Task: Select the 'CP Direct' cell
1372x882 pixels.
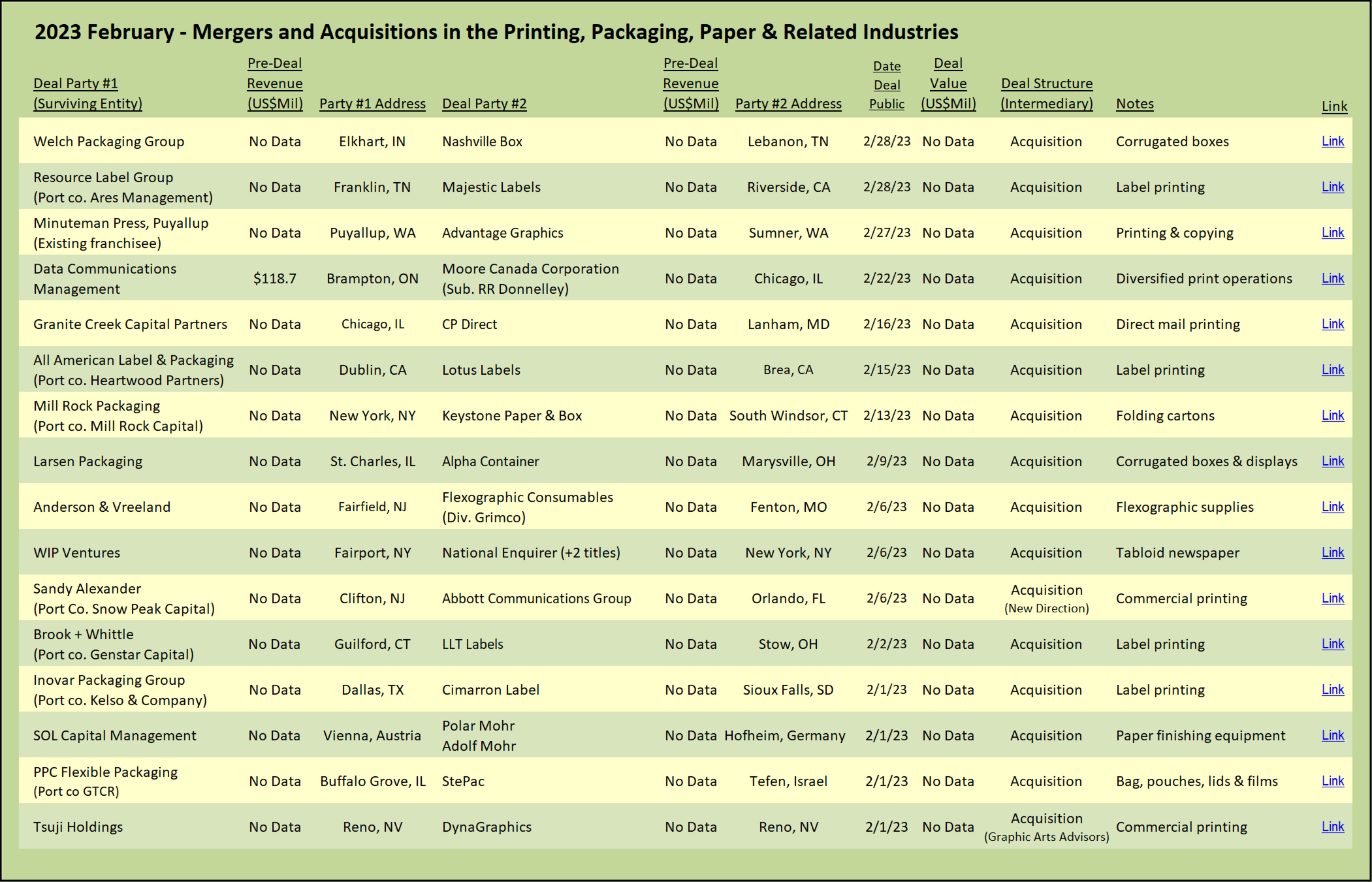Action: click(x=469, y=324)
